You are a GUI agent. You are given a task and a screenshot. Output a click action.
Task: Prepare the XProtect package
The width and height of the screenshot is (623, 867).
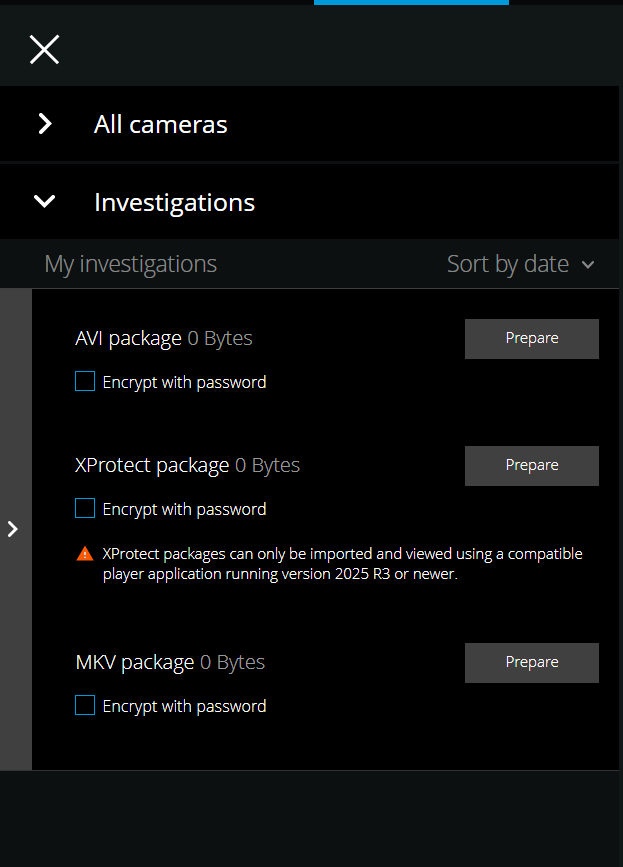(x=532, y=466)
